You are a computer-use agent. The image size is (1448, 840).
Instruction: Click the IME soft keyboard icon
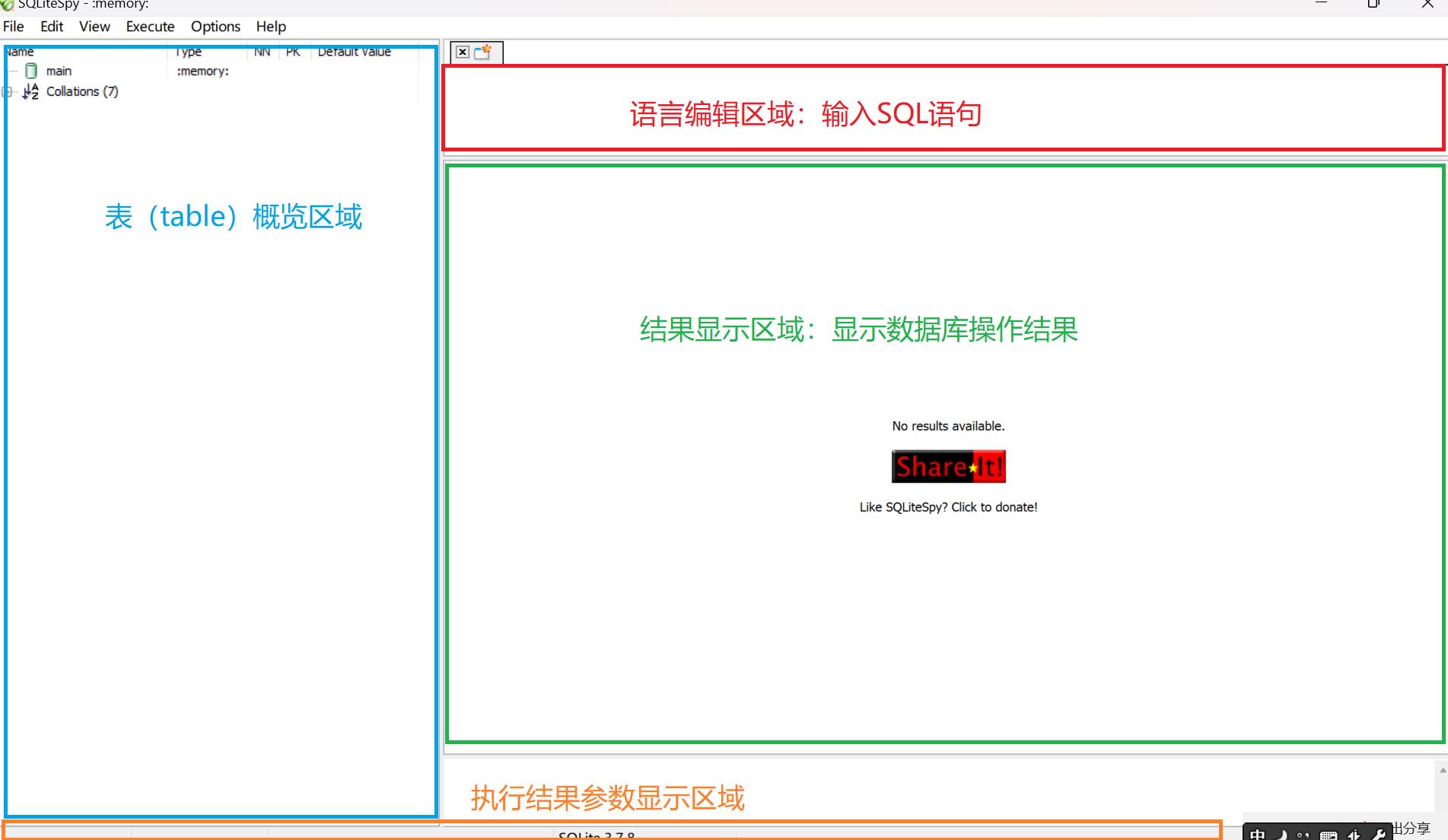coord(1330,834)
